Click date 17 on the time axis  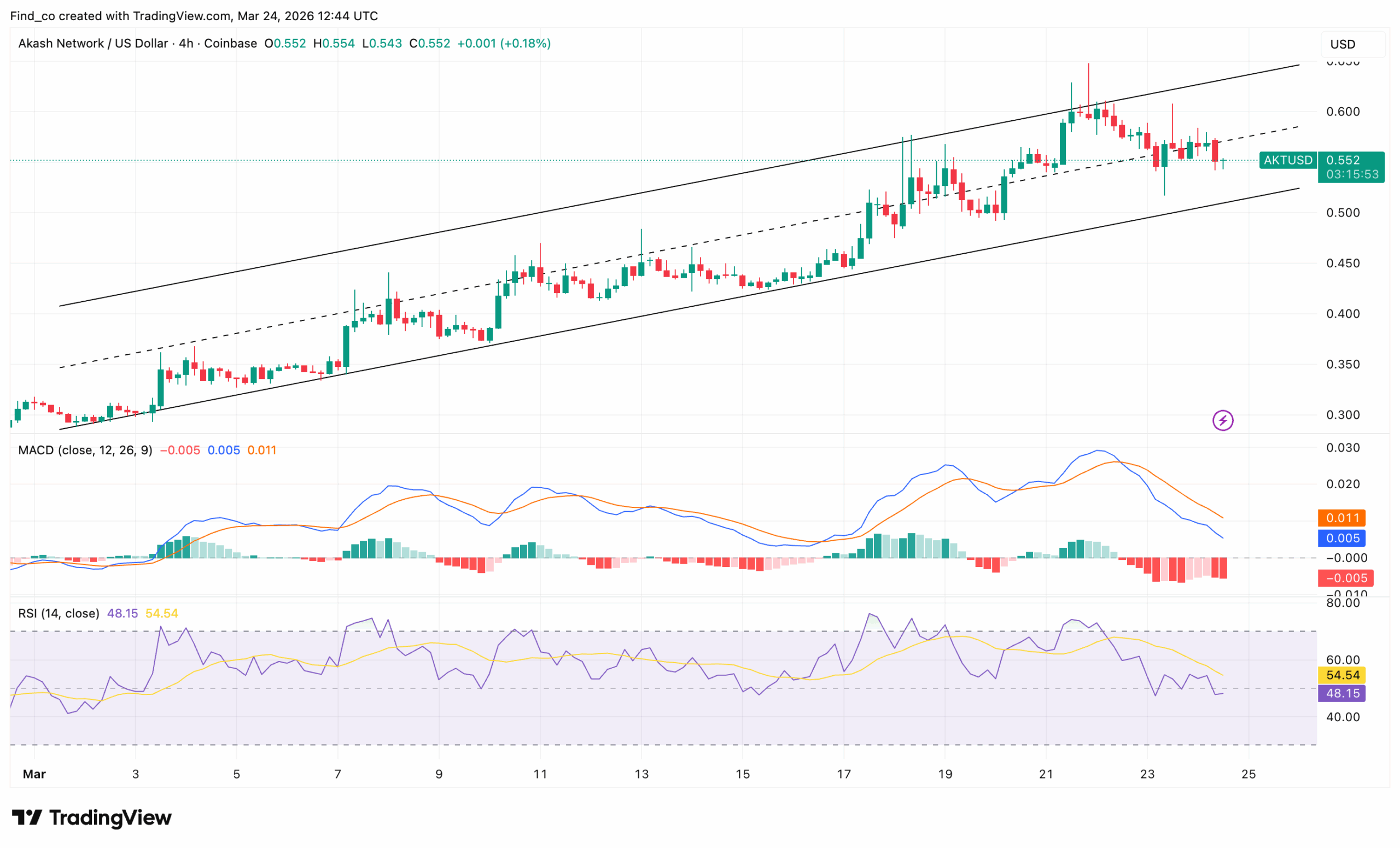pos(844,774)
